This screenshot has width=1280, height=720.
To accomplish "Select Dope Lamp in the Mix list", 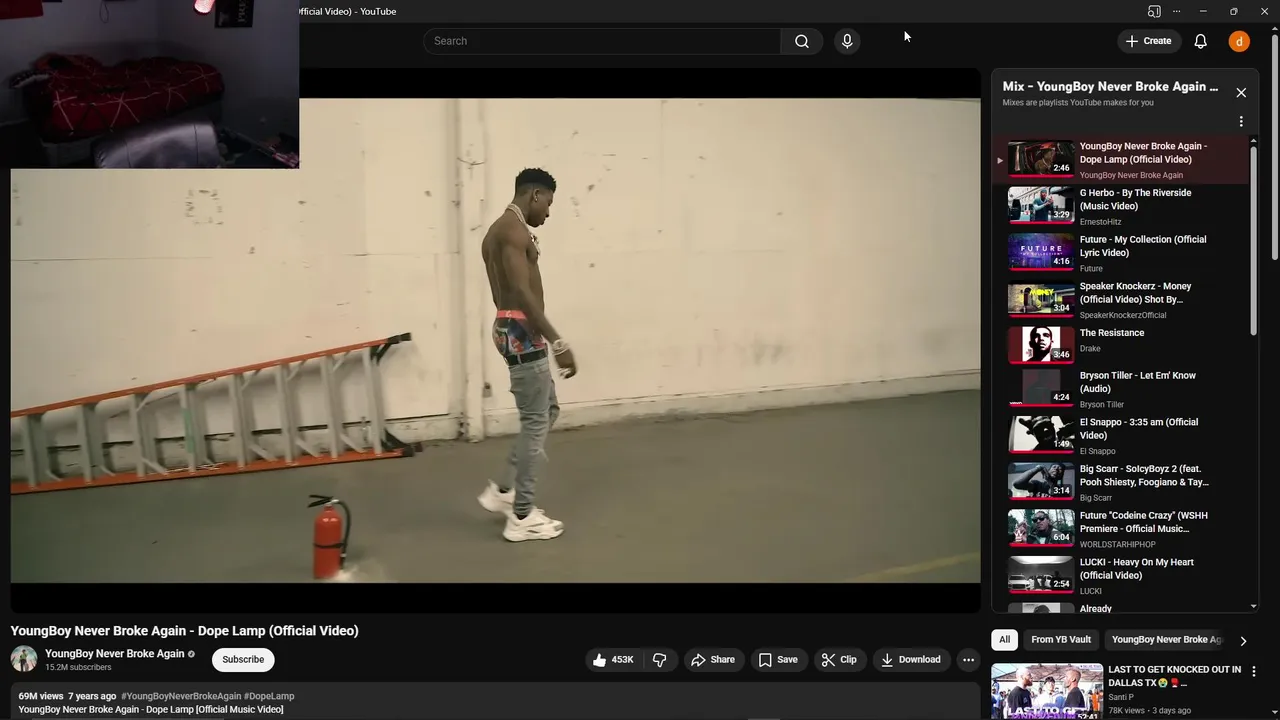I will (1120, 160).
